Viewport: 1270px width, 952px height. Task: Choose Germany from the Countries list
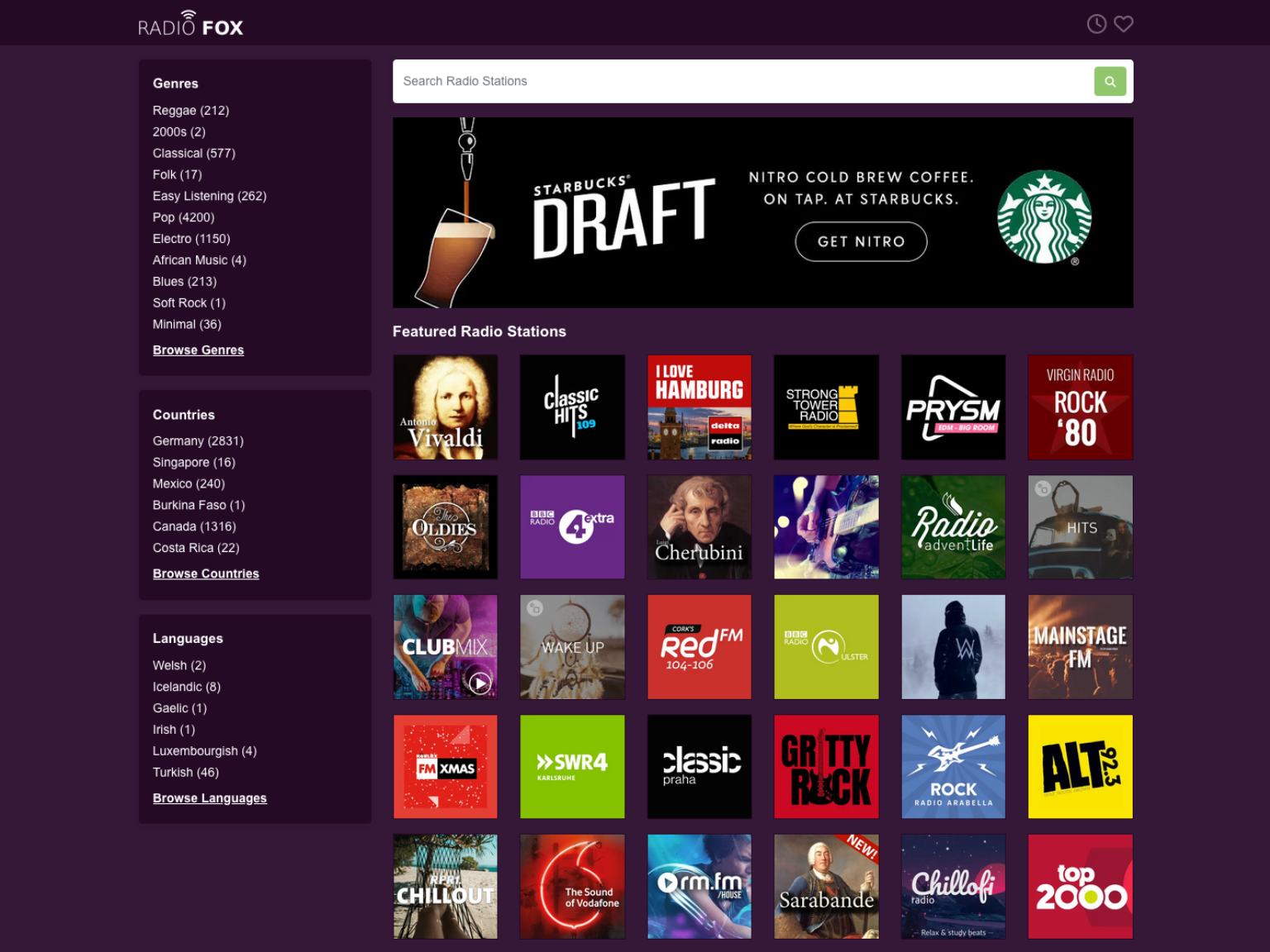click(198, 440)
